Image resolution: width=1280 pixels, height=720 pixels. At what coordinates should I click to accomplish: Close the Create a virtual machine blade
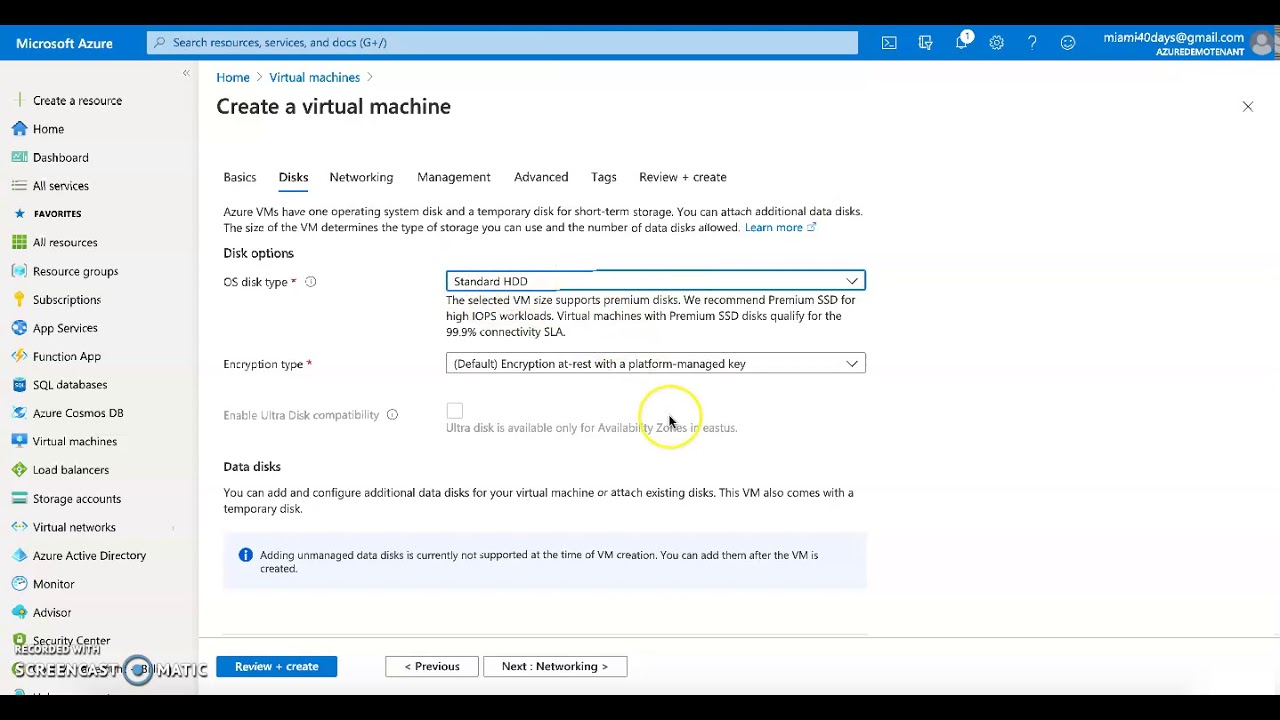[x=1248, y=106]
